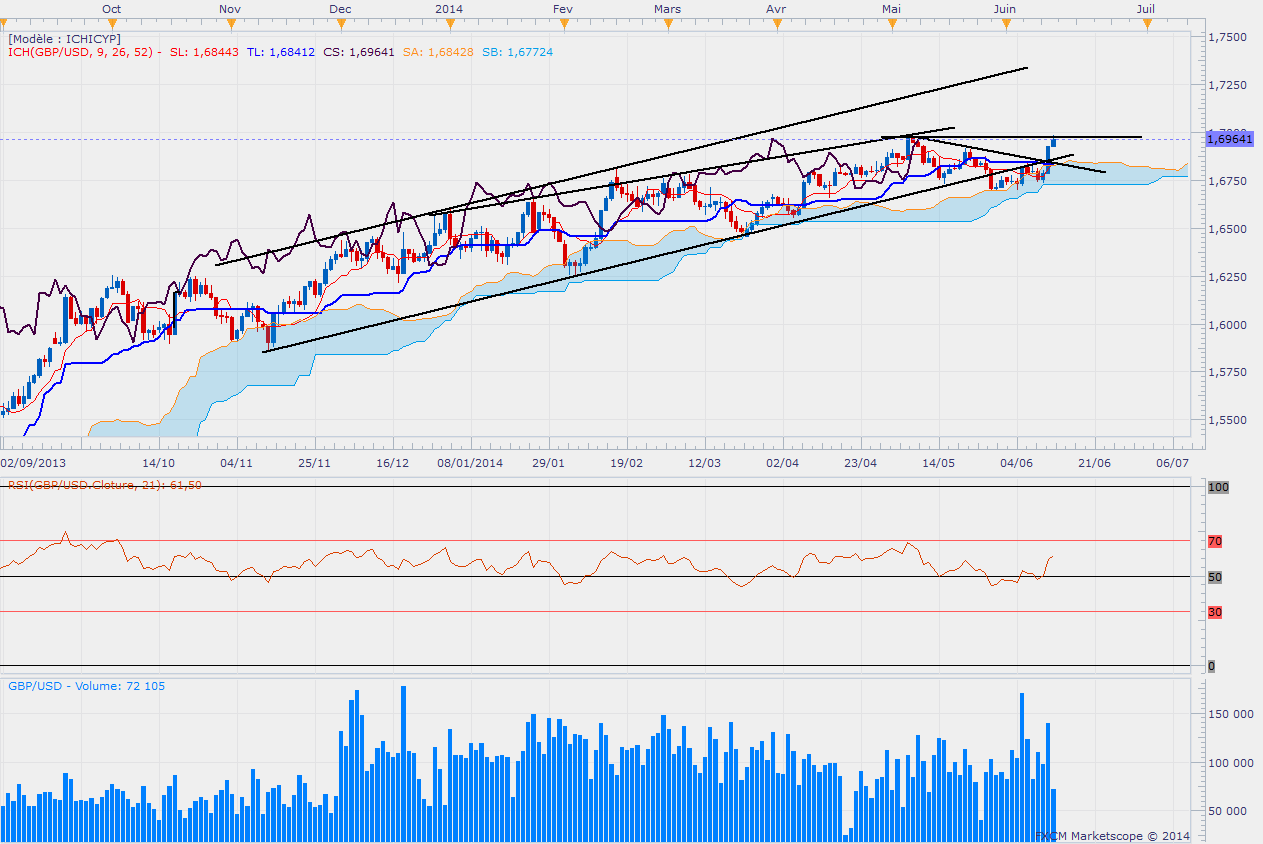
Task: Select the GBP/USD - Volume: 72 105 label
Action: pos(86,686)
